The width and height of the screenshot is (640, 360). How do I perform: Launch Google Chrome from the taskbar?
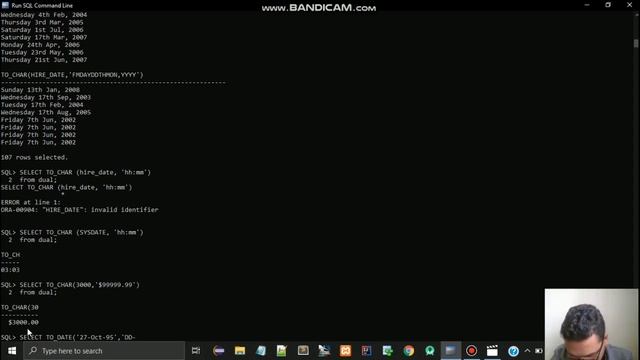[409, 351]
